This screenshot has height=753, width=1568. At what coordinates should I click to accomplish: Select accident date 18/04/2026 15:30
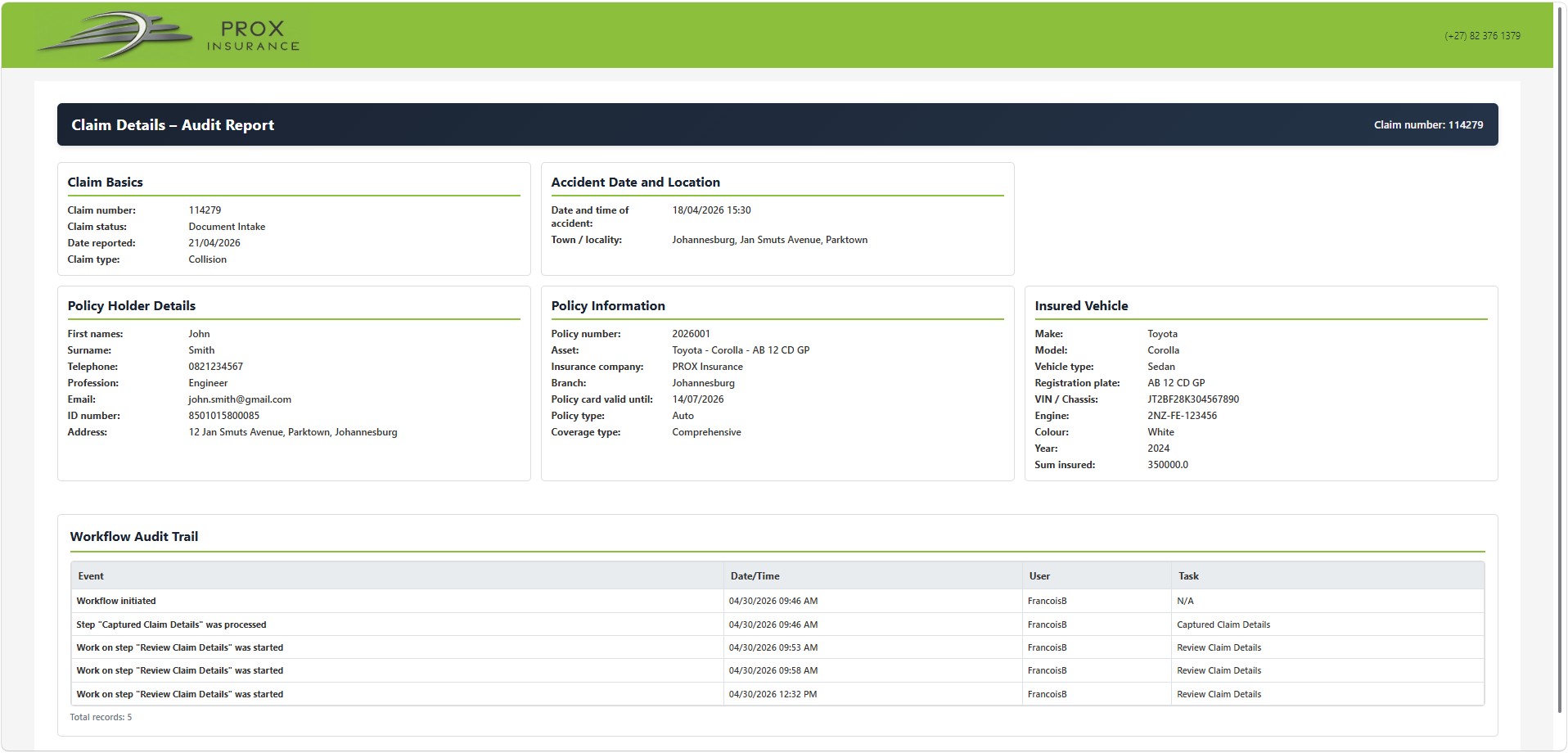pos(711,210)
